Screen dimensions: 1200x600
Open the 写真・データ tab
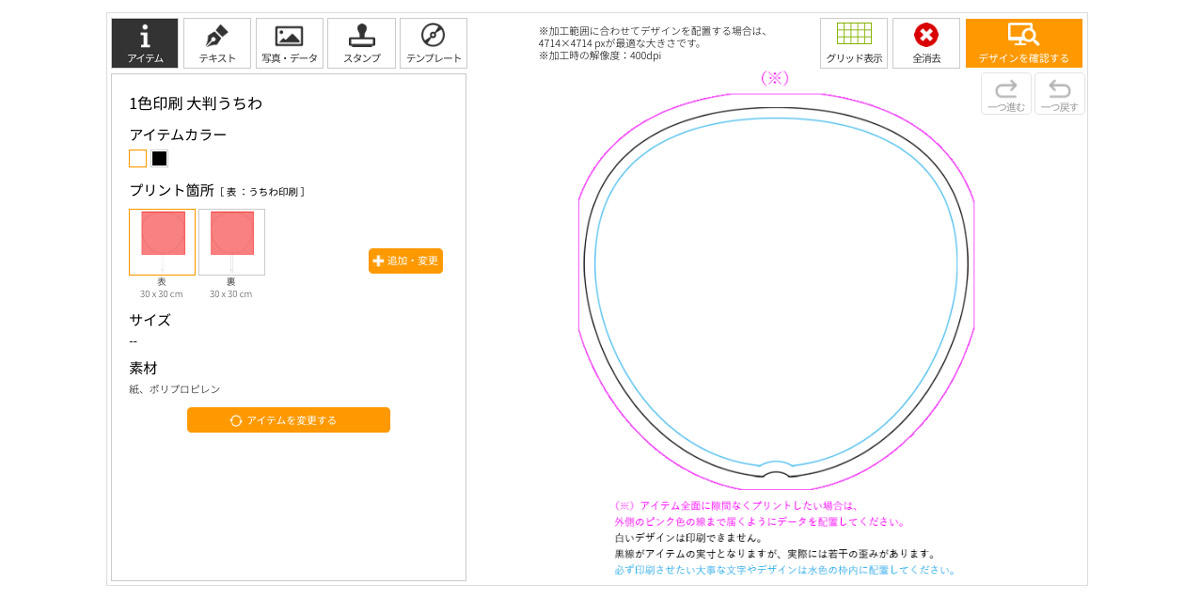coord(289,43)
